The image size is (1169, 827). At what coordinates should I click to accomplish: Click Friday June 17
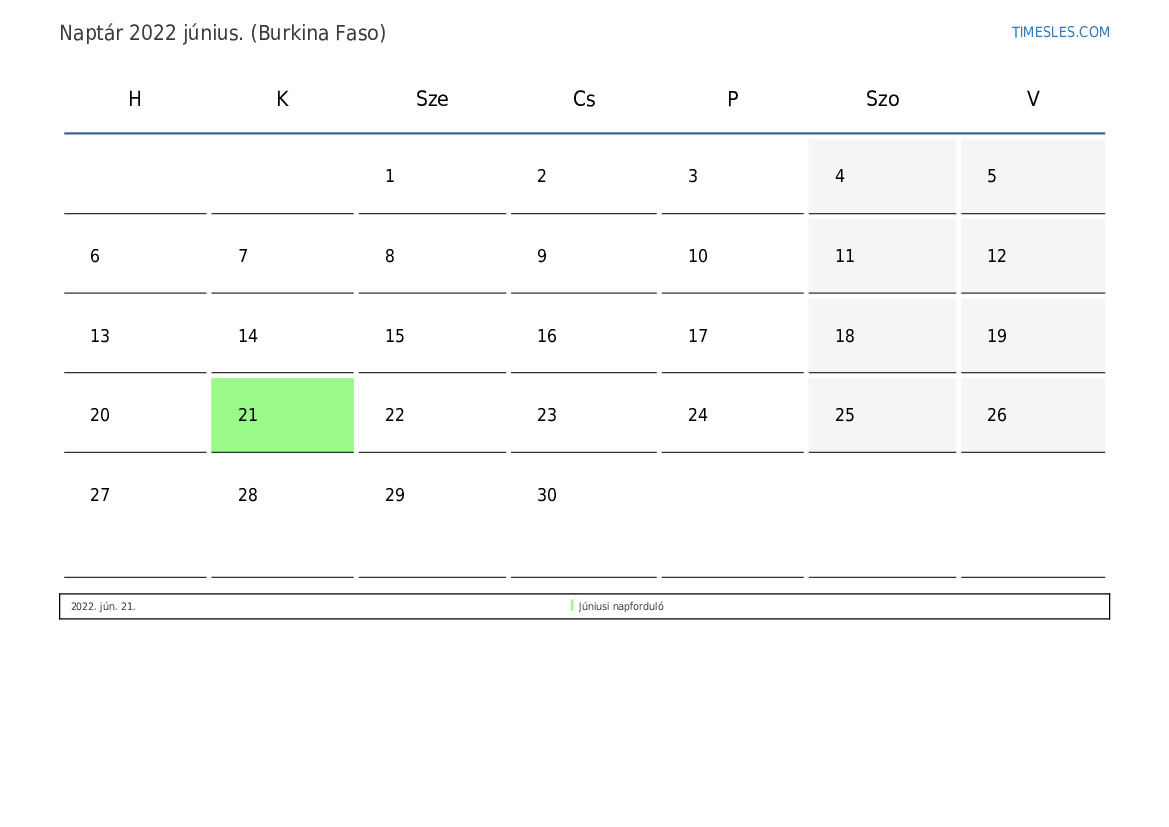tap(698, 336)
